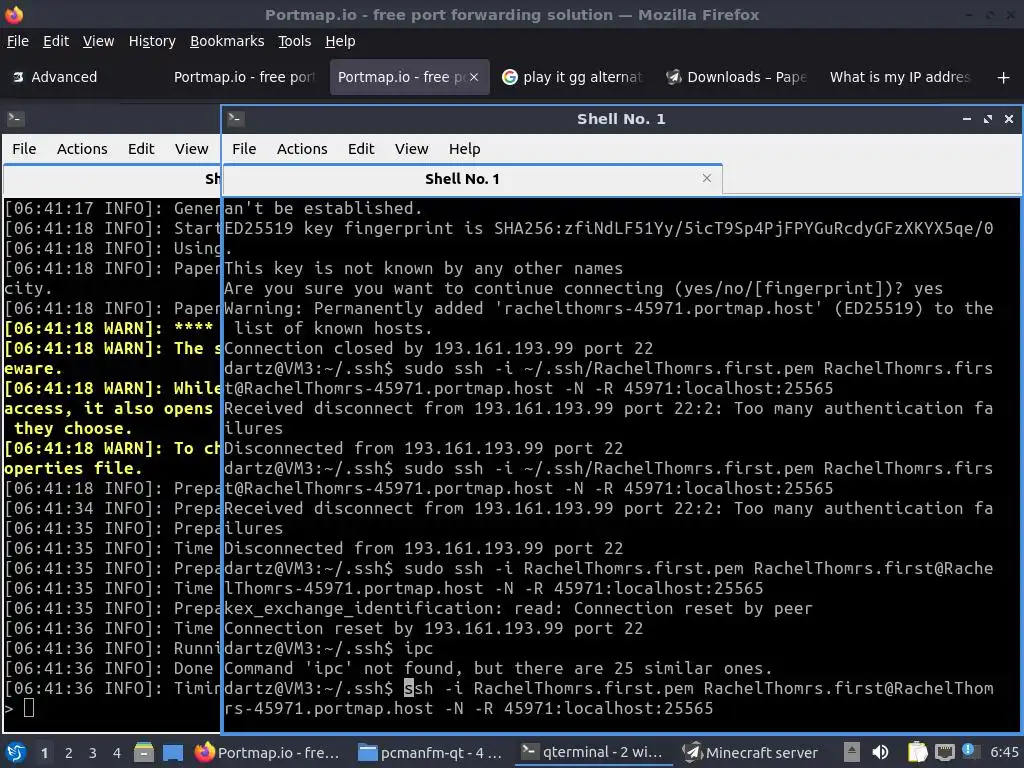Viewport: 1024px width, 768px height.
Task: Switch to the first Portmap.io browser tab
Action: point(244,77)
